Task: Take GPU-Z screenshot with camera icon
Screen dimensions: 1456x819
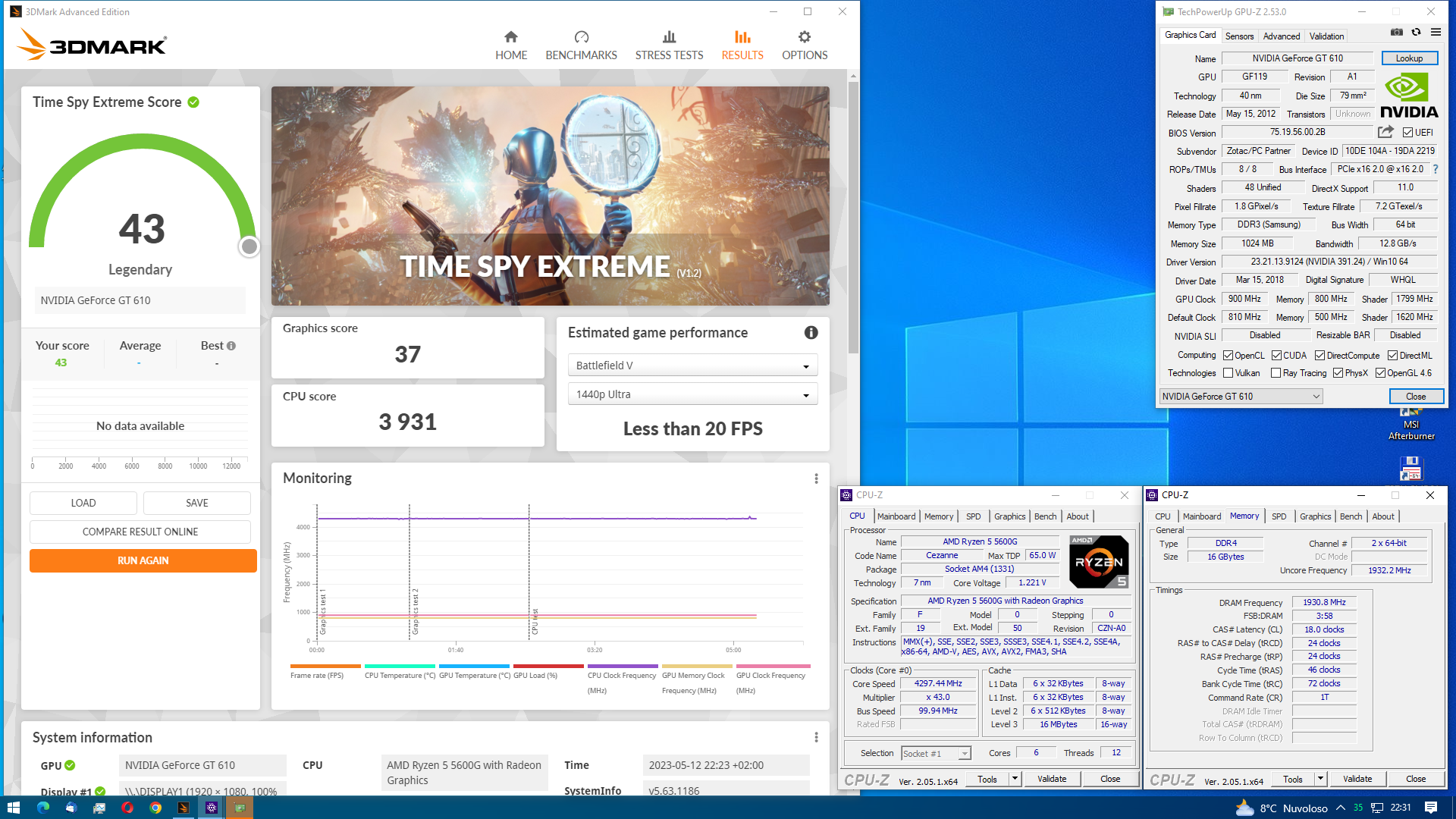Action: (x=1396, y=32)
